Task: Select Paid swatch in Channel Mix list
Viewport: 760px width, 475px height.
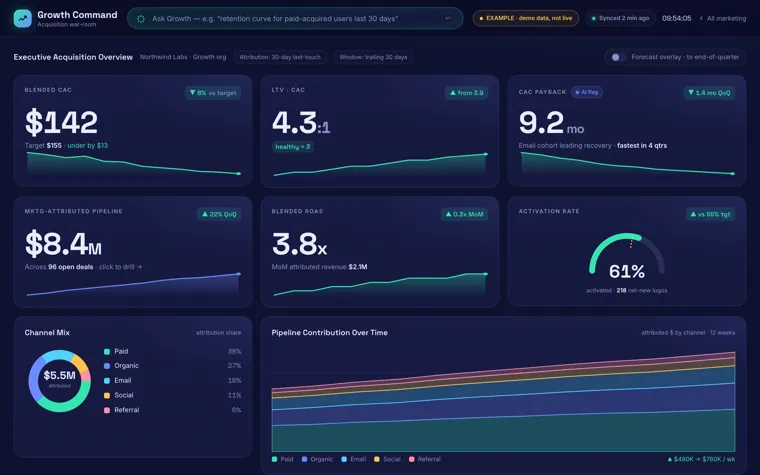Action: 107,351
